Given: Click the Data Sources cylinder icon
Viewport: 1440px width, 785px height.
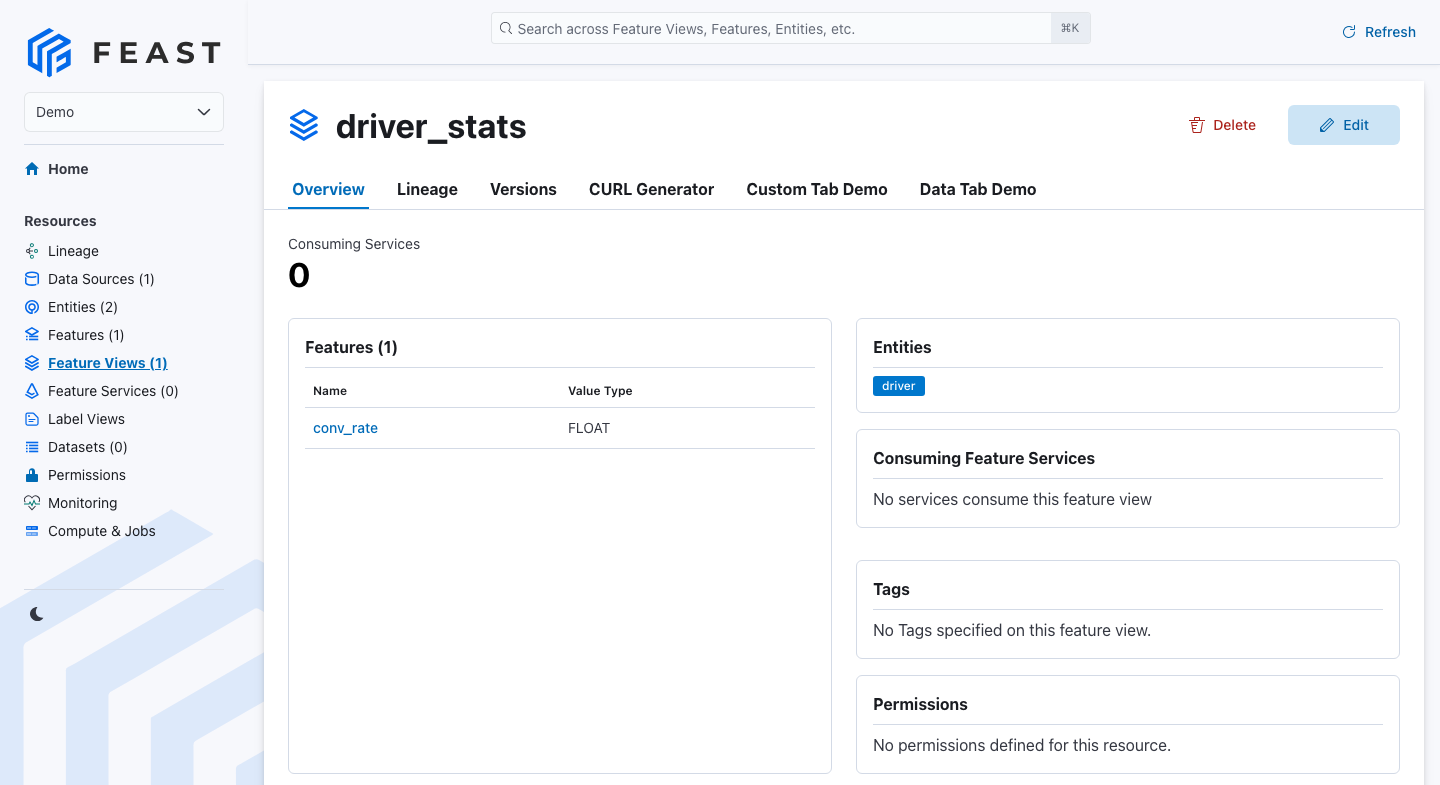Looking at the screenshot, I should 32,279.
